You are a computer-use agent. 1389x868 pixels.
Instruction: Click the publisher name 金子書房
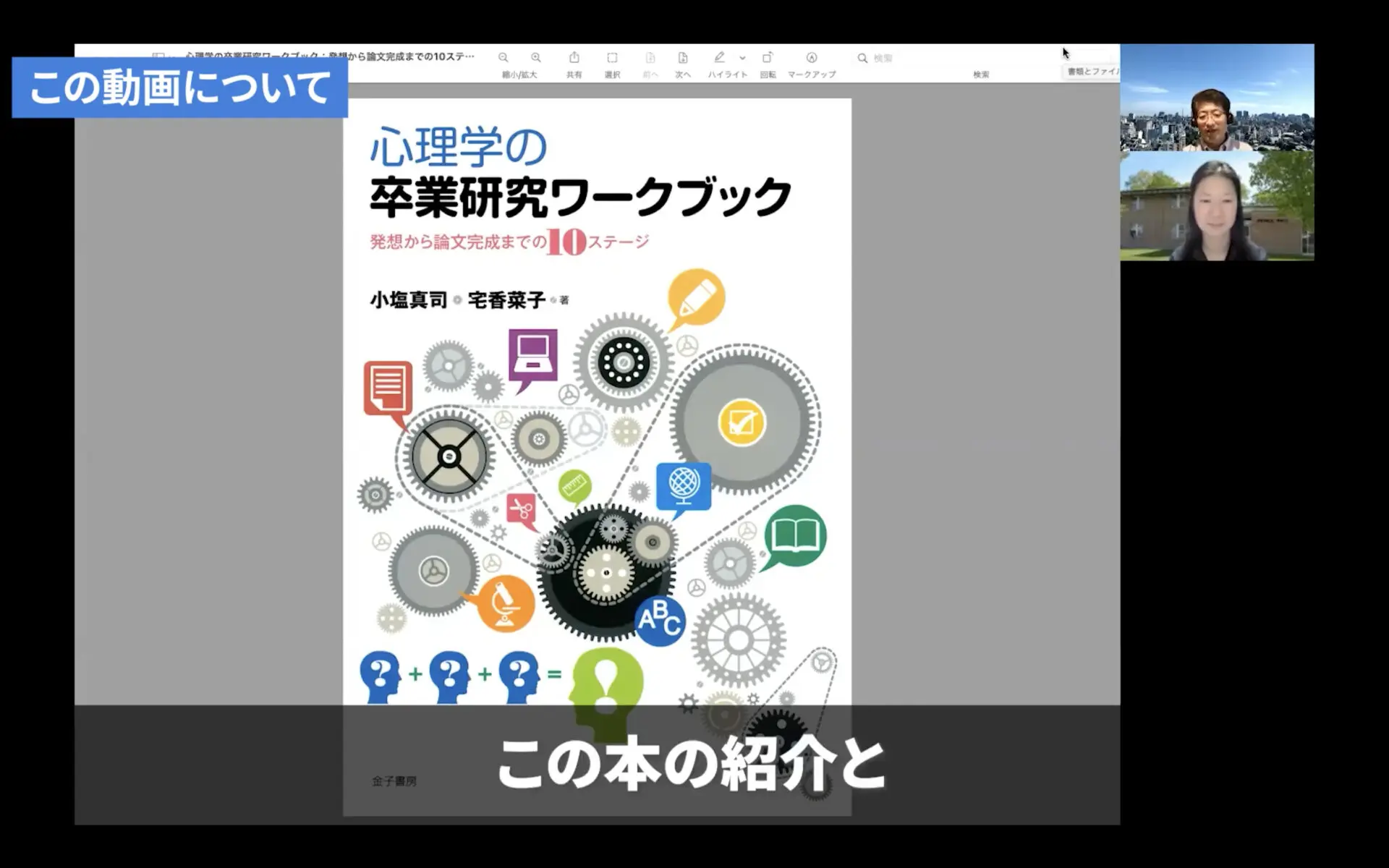394,781
